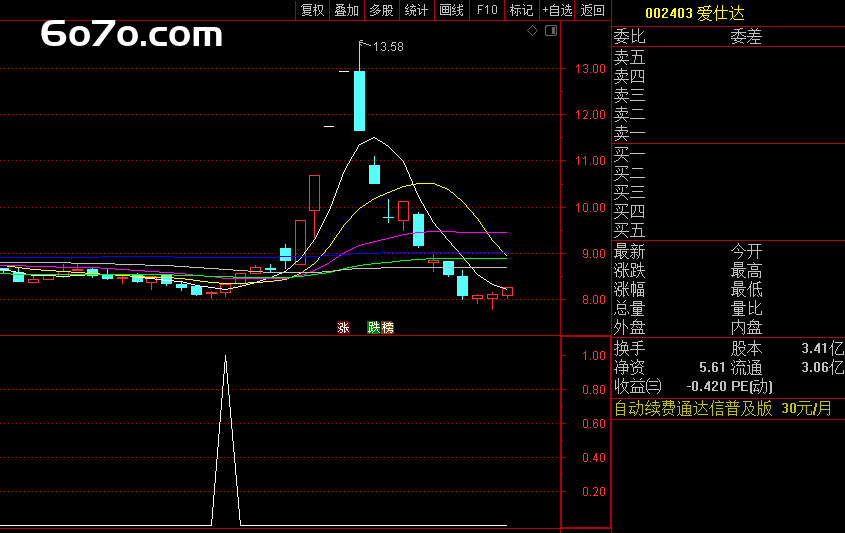
Task: Click the last red candle near 8.00
Action: pos(507,292)
